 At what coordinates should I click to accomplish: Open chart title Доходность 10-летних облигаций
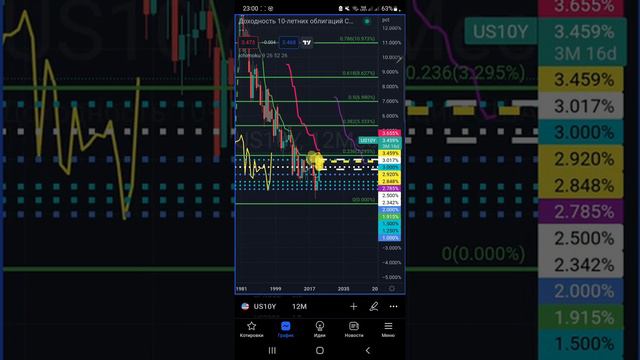pyautogui.click(x=296, y=21)
